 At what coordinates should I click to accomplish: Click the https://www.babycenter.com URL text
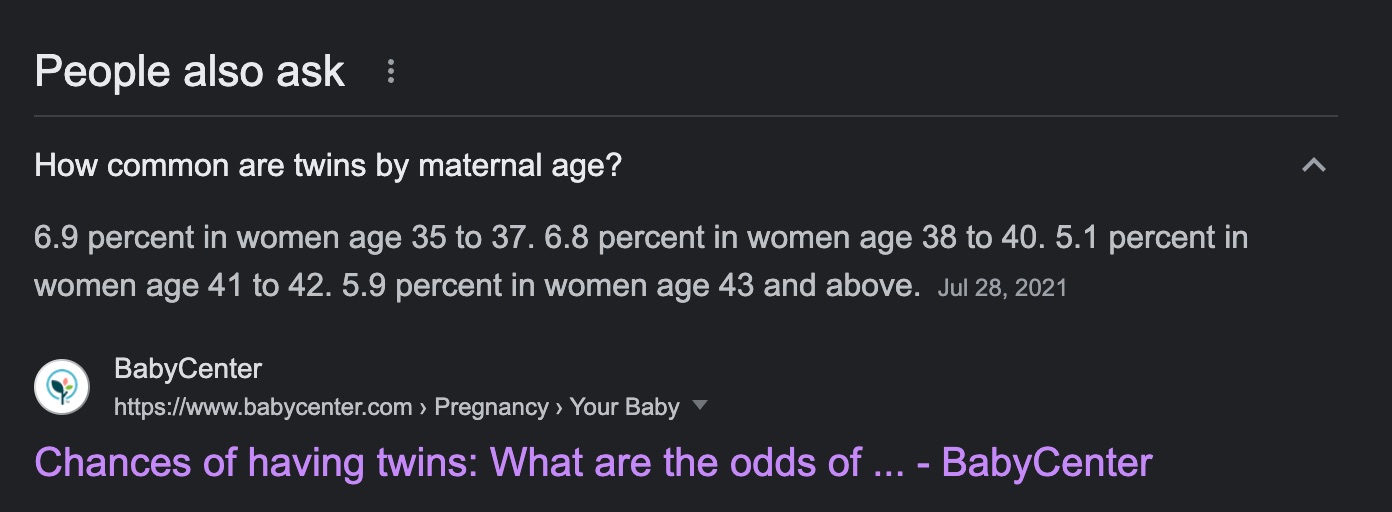coord(263,407)
